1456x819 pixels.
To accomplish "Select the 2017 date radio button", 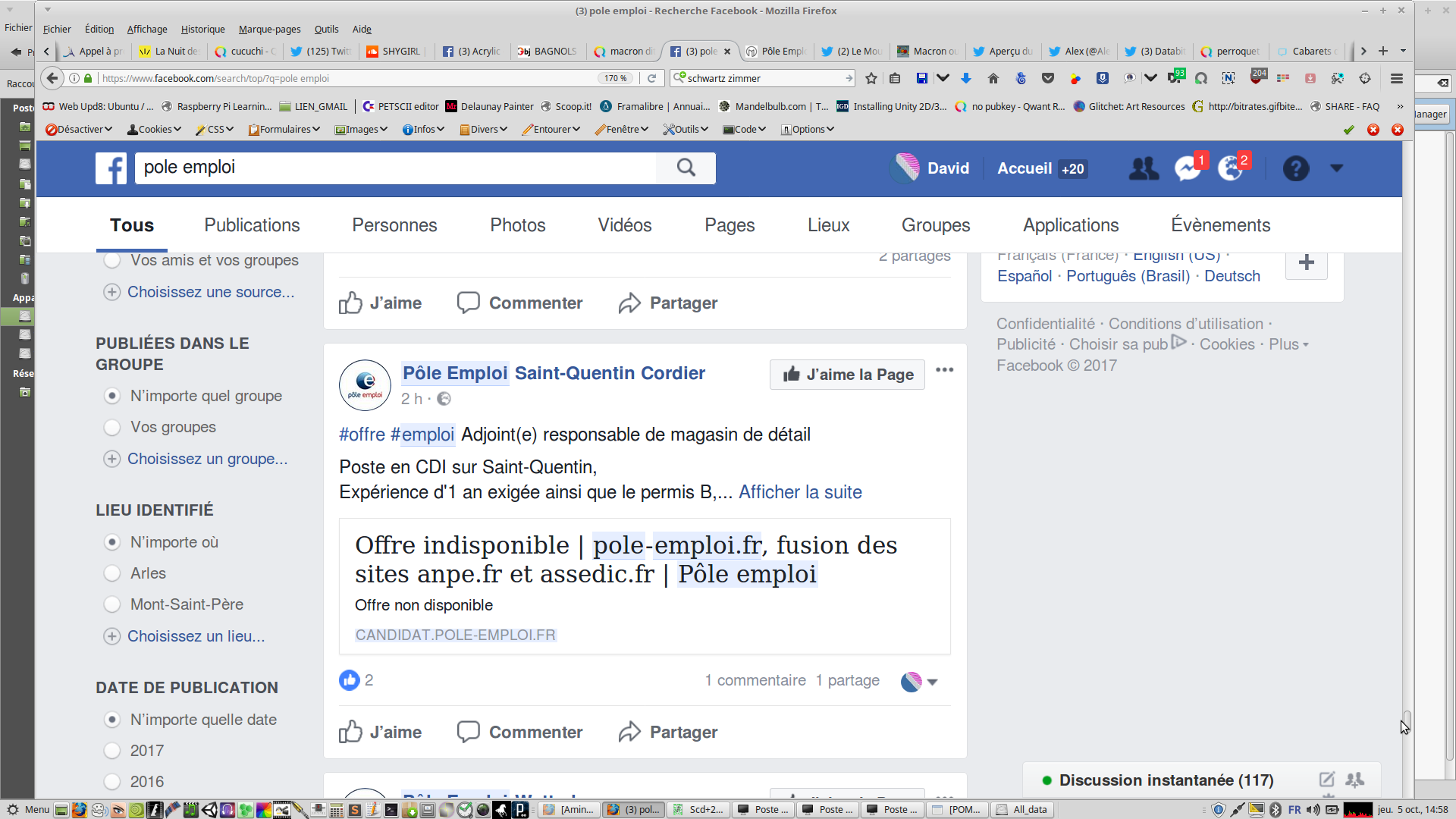I will (x=112, y=751).
